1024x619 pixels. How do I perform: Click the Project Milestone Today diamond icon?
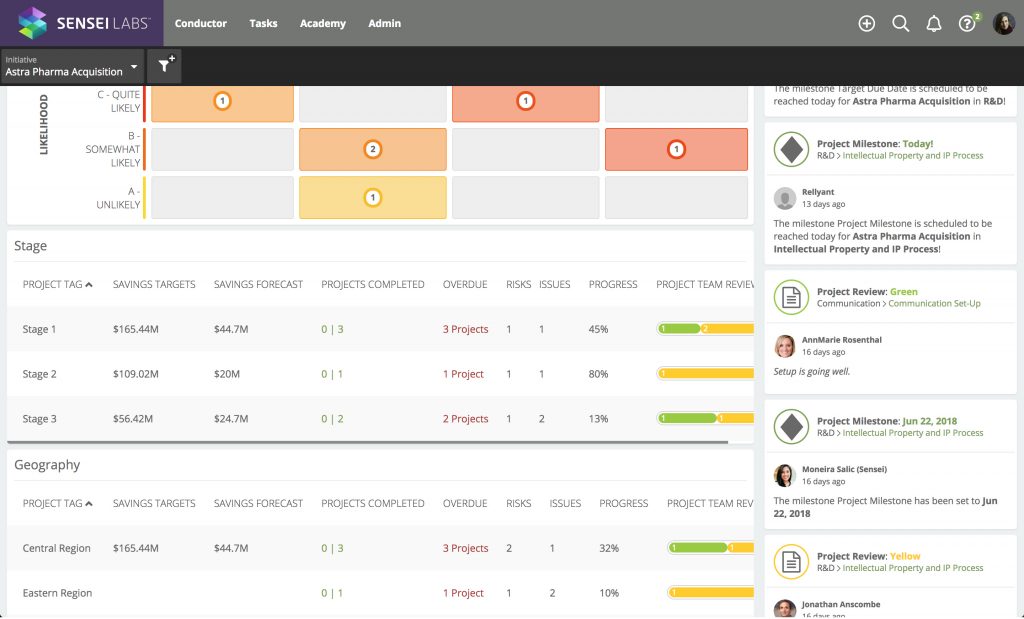click(791, 150)
